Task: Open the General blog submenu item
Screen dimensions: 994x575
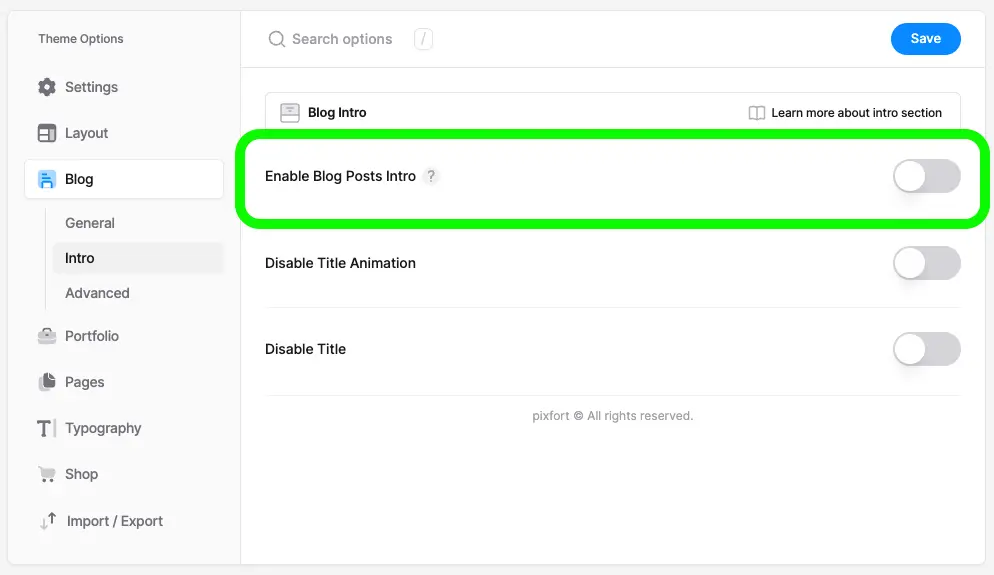Action: (90, 223)
